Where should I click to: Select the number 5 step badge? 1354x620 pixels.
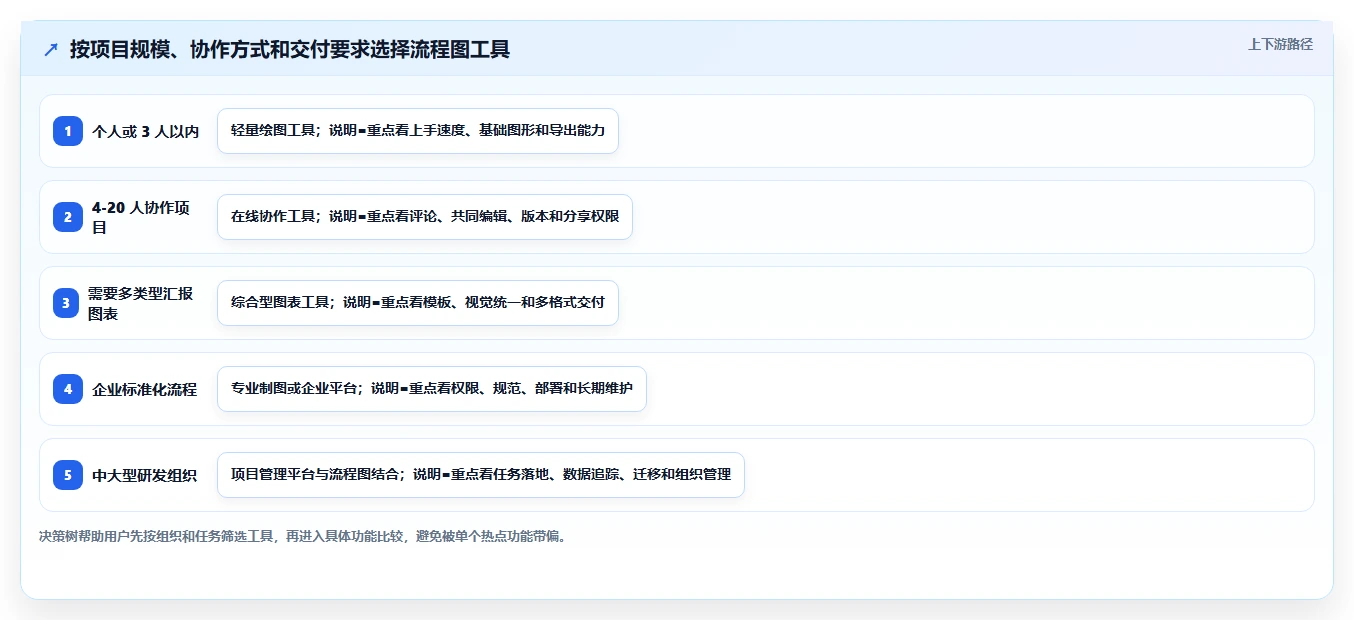[68, 475]
